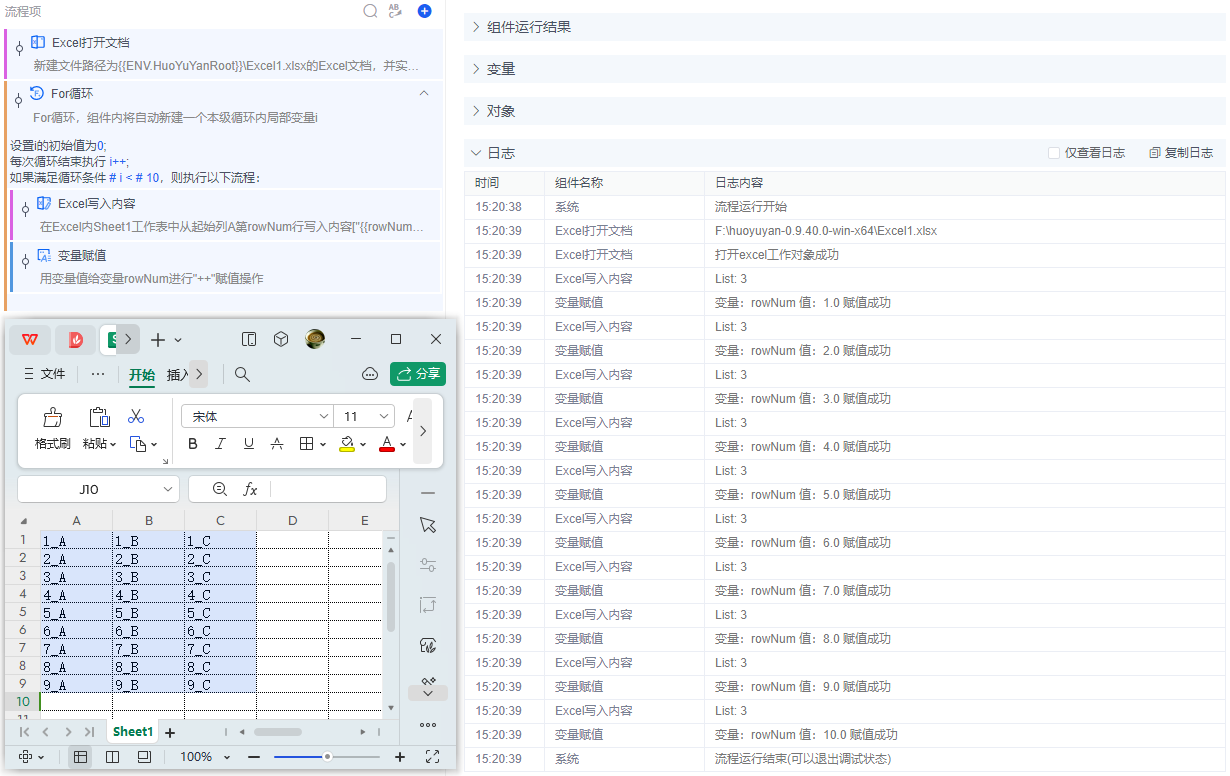
Task: Click the strikethrough formatting icon
Action: [x=277, y=444]
